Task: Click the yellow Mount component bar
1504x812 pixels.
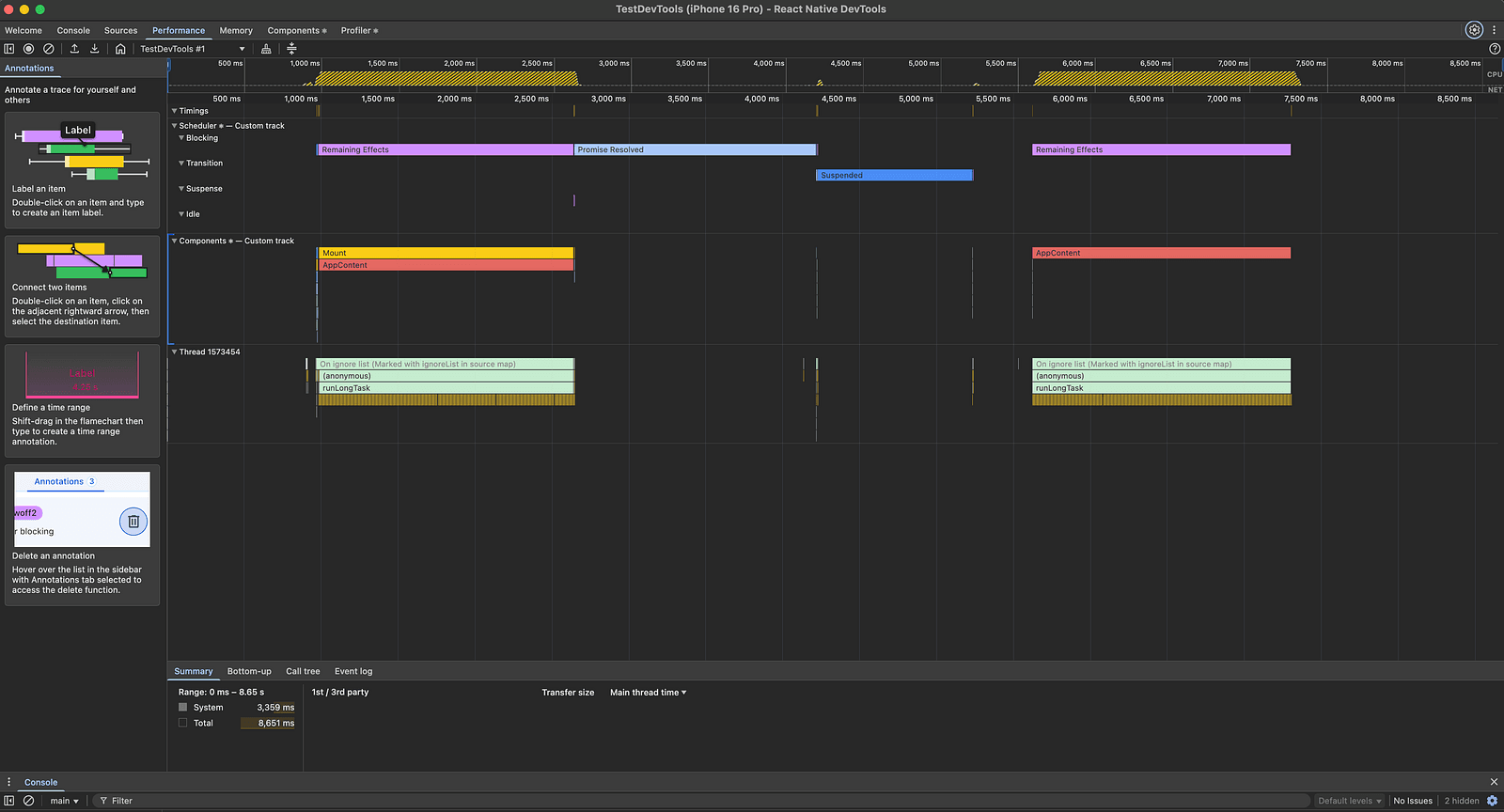Action: [446, 254]
